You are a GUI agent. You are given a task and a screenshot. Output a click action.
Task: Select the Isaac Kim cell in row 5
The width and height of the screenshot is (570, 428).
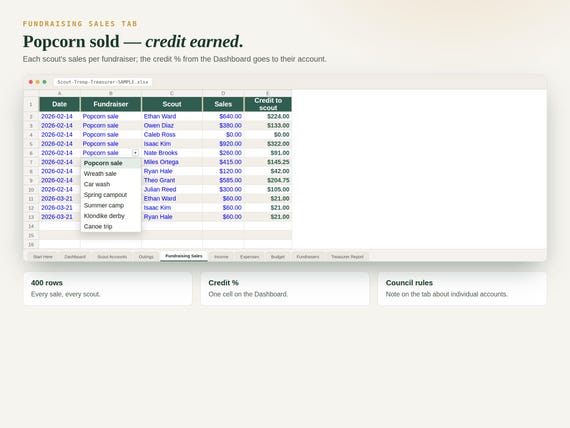tap(172, 144)
